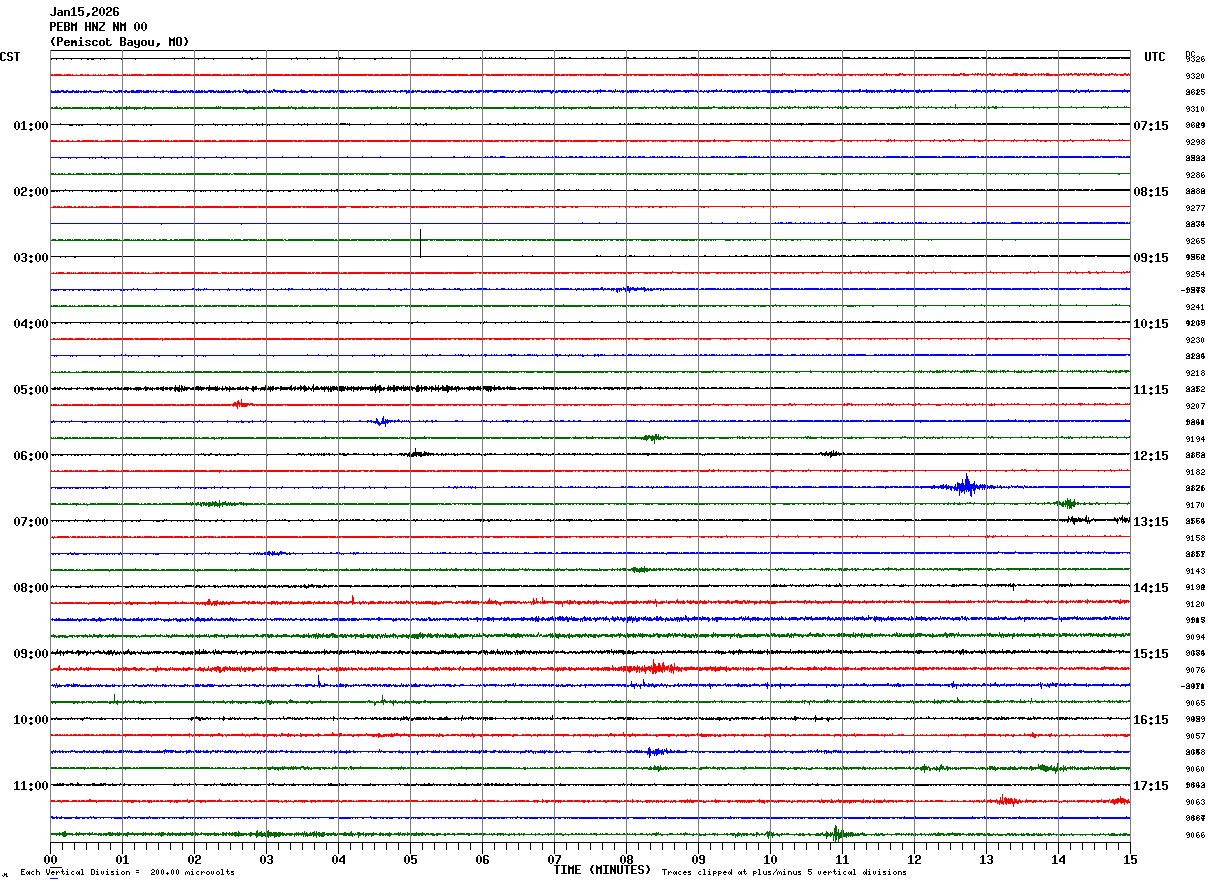Select the station code text "PEBM HNZ NM 00"
This screenshot has height=886, width=1210.
pos(98,27)
